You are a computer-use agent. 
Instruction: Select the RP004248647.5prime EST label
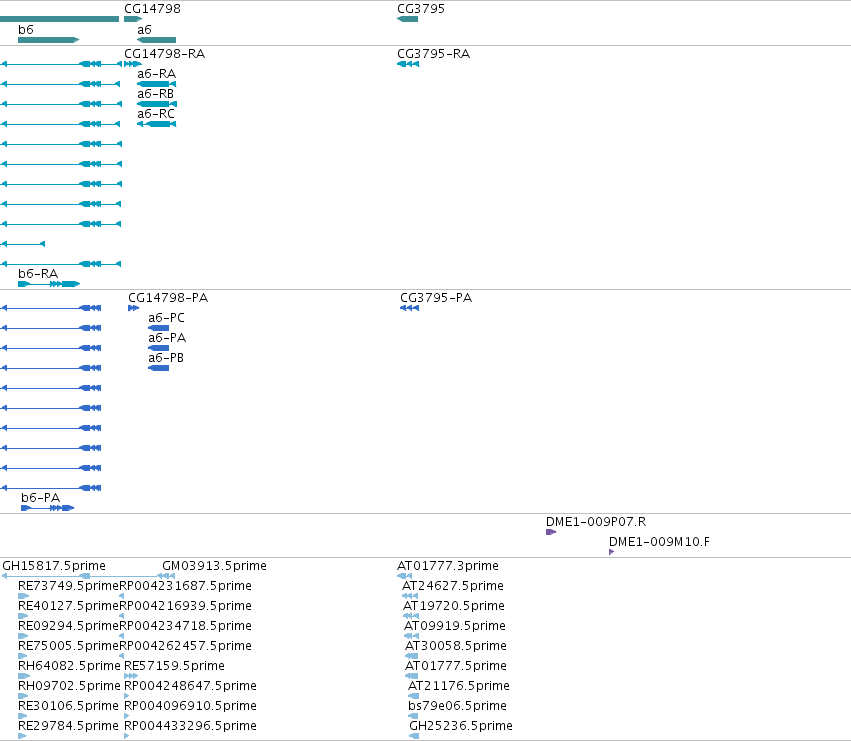tap(190, 687)
